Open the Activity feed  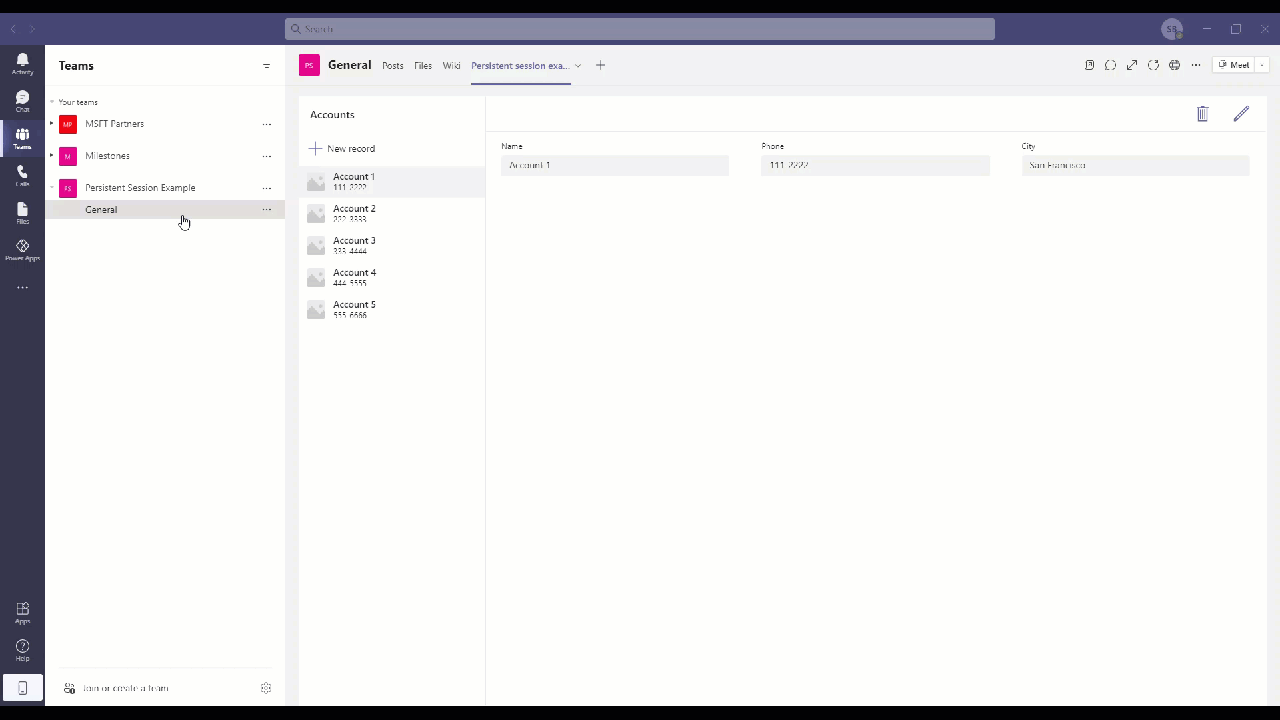pyautogui.click(x=22, y=64)
